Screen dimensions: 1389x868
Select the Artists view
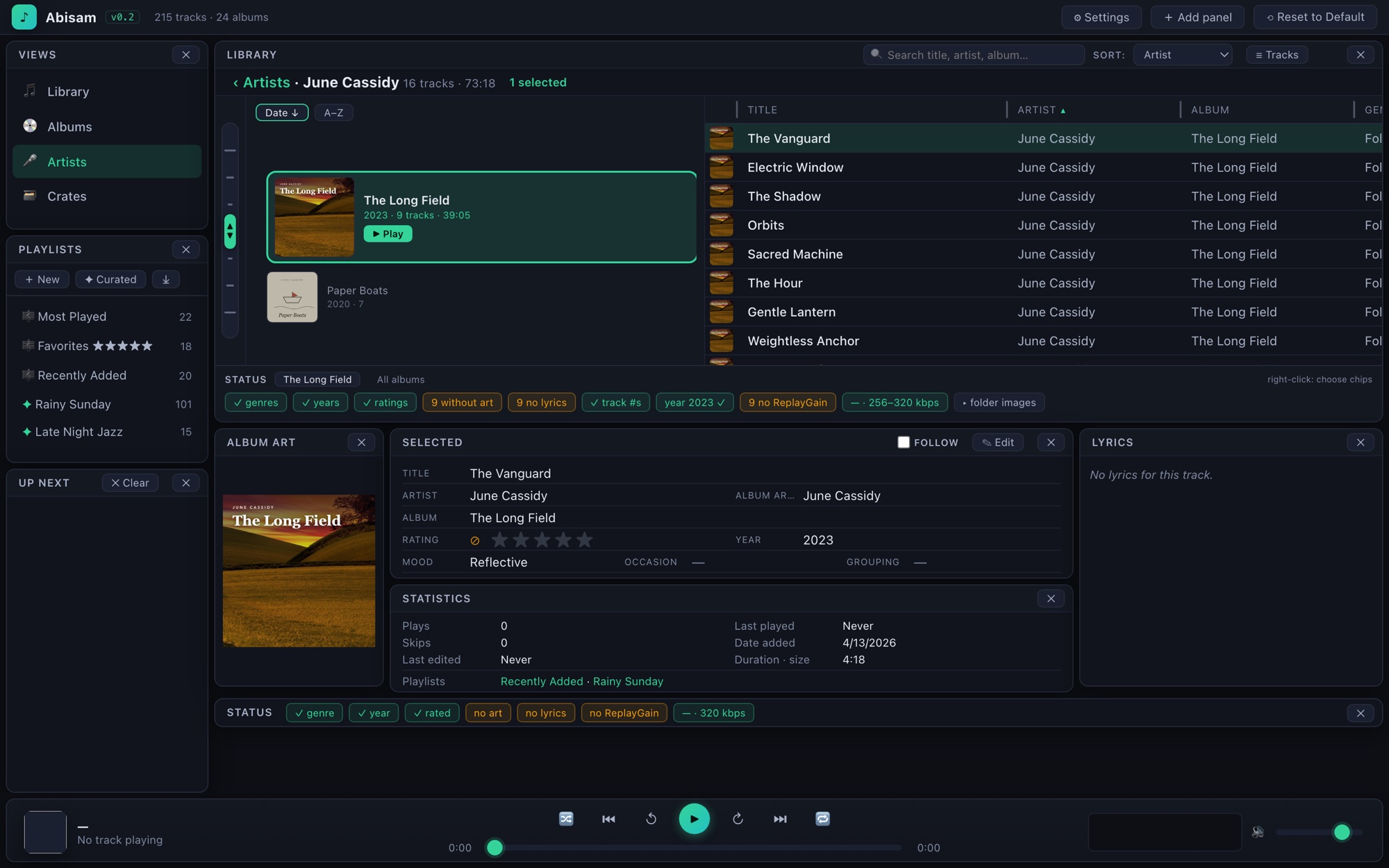pyautogui.click(x=107, y=161)
